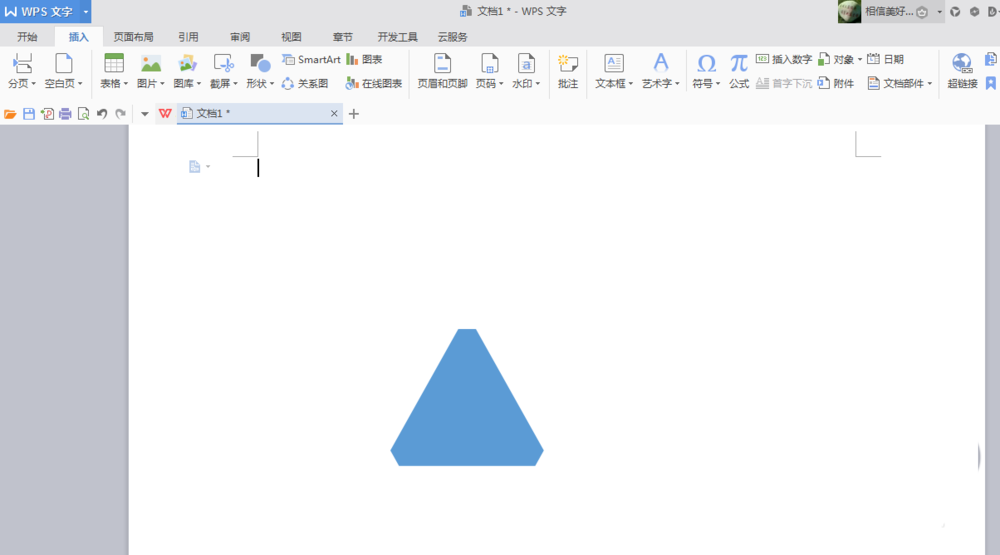Expand the 表格 dropdown arrow
Screen dimensions: 1000x555
pyautogui.click(x=126, y=84)
